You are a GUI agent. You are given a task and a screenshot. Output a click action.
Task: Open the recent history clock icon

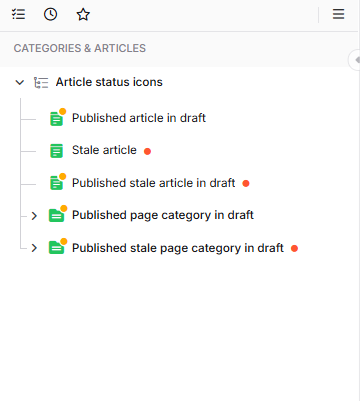[x=50, y=14]
